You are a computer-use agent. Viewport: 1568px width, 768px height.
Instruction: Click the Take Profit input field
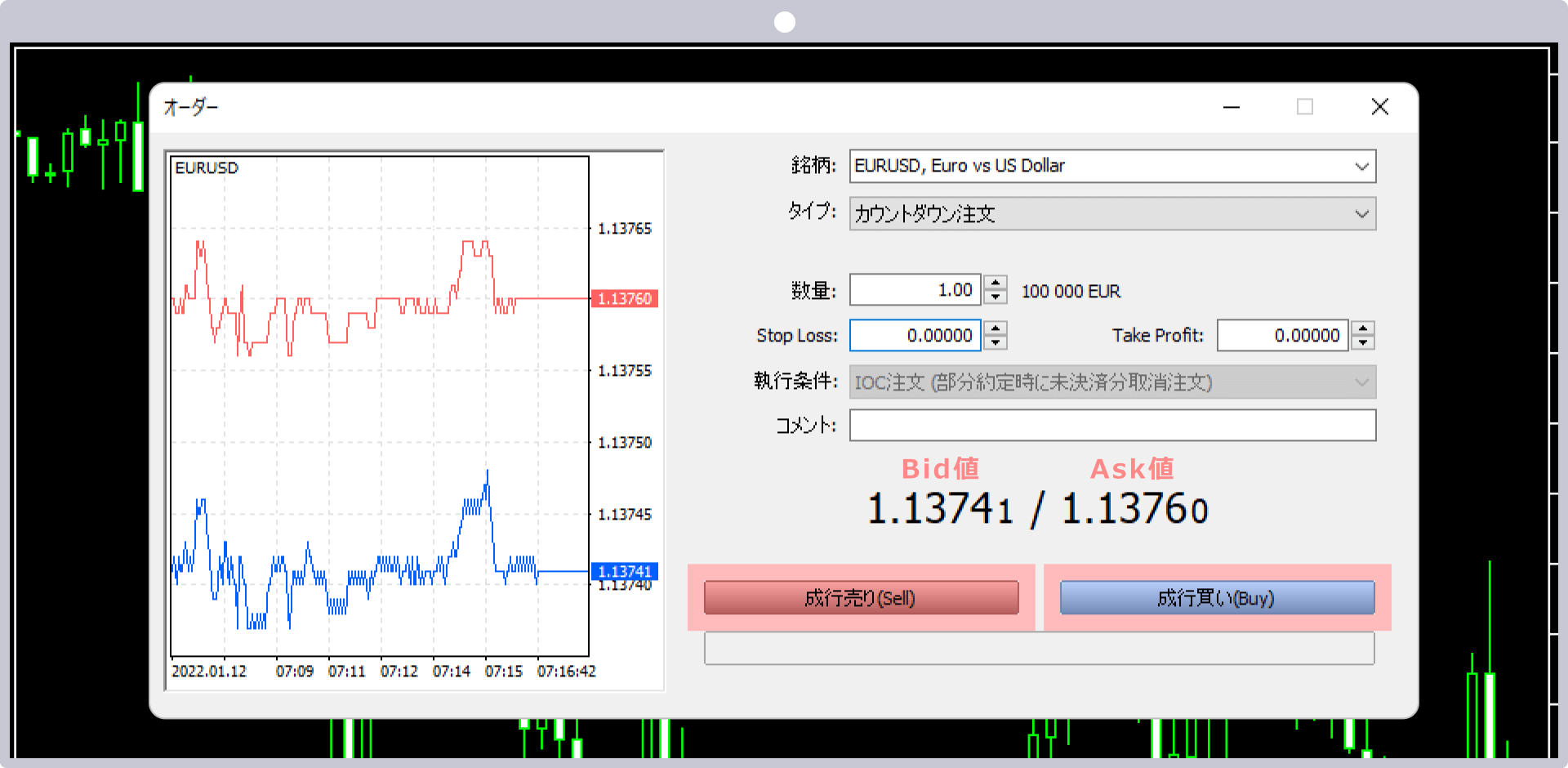click(x=1282, y=336)
